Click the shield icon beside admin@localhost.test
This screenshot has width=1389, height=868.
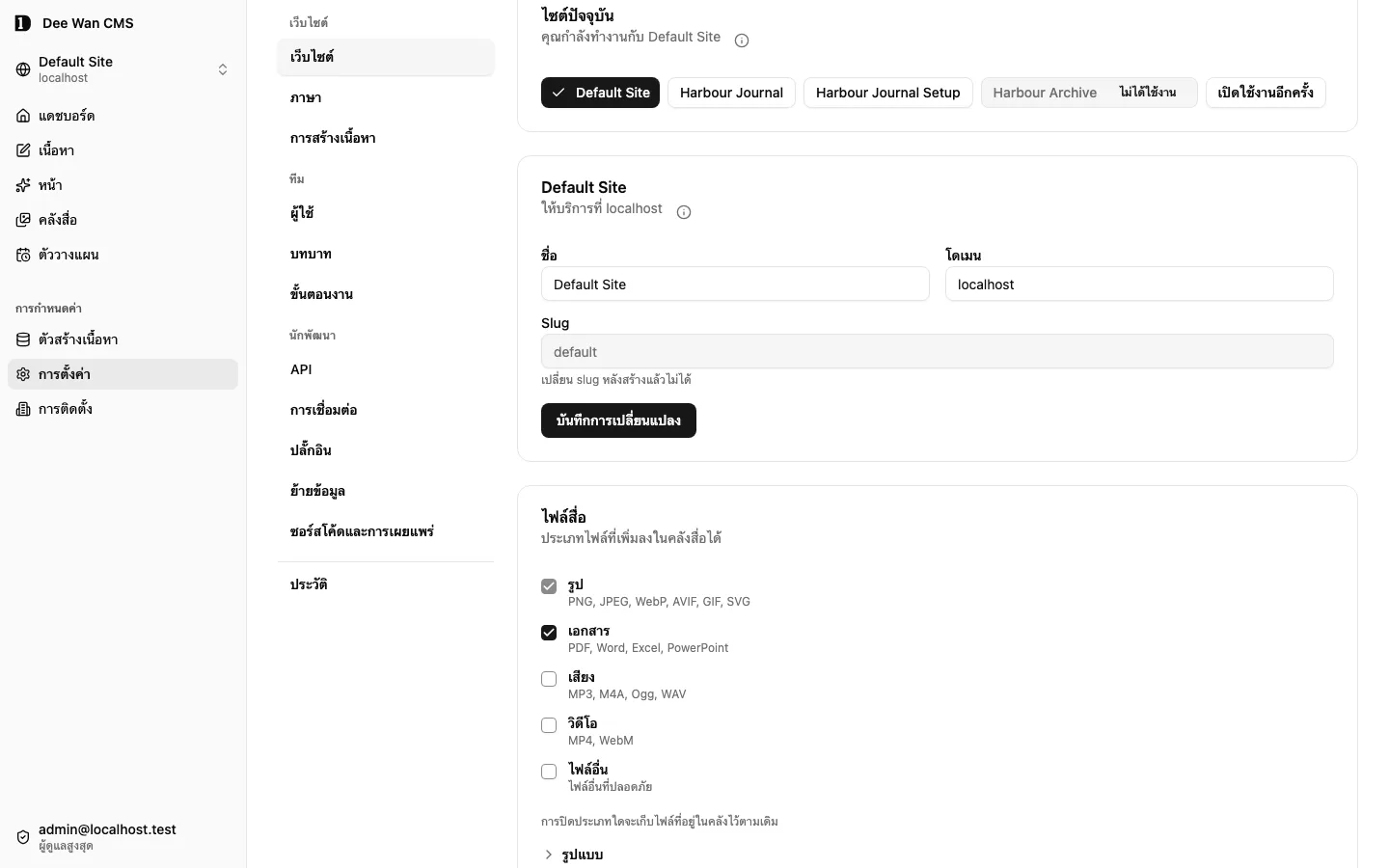(x=23, y=837)
